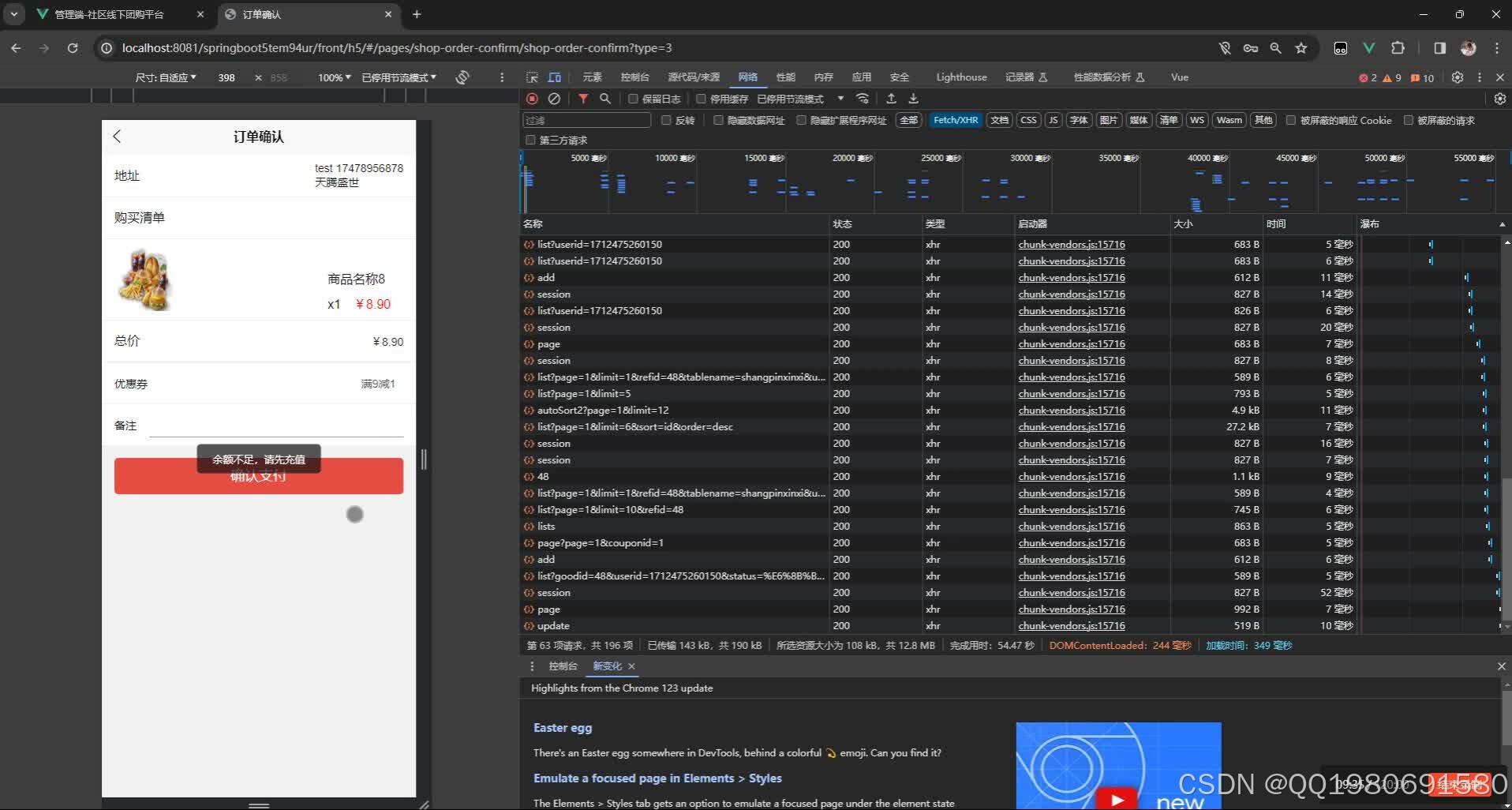The image size is (1512, 810).
Task: Open device toolbar more options dots
Action: tap(502, 77)
